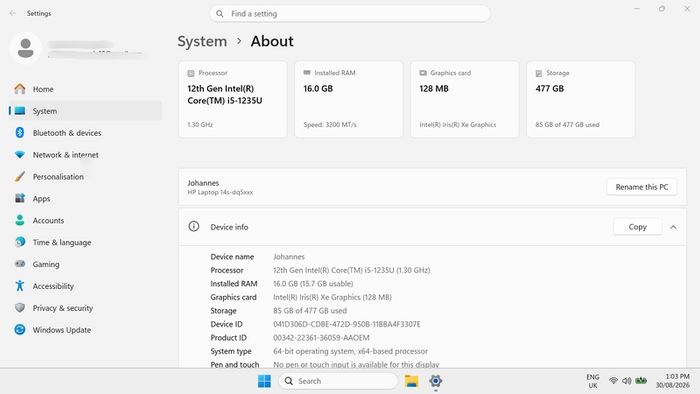Image resolution: width=700 pixels, height=394 pixels.
Task: Click the Wi-Fi tray icon
Action: [614, 381]
